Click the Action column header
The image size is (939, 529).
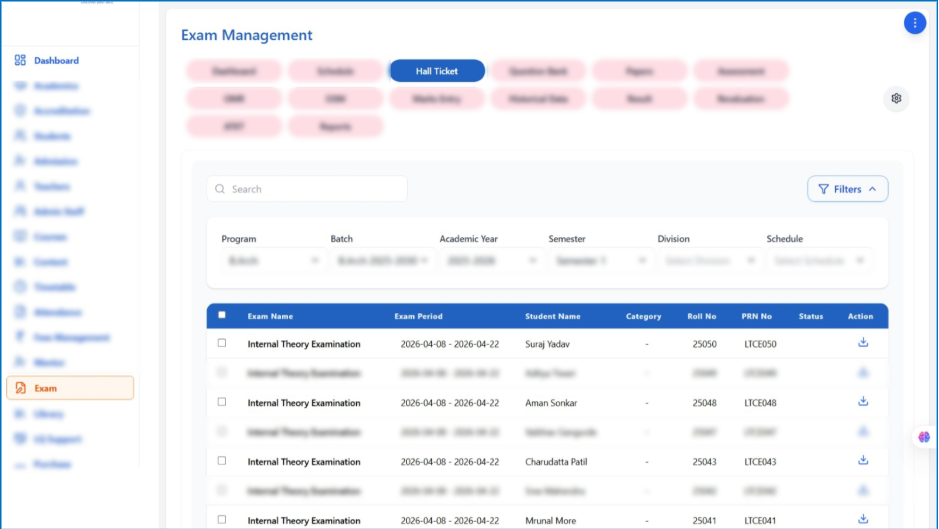[x=860, y=316]
